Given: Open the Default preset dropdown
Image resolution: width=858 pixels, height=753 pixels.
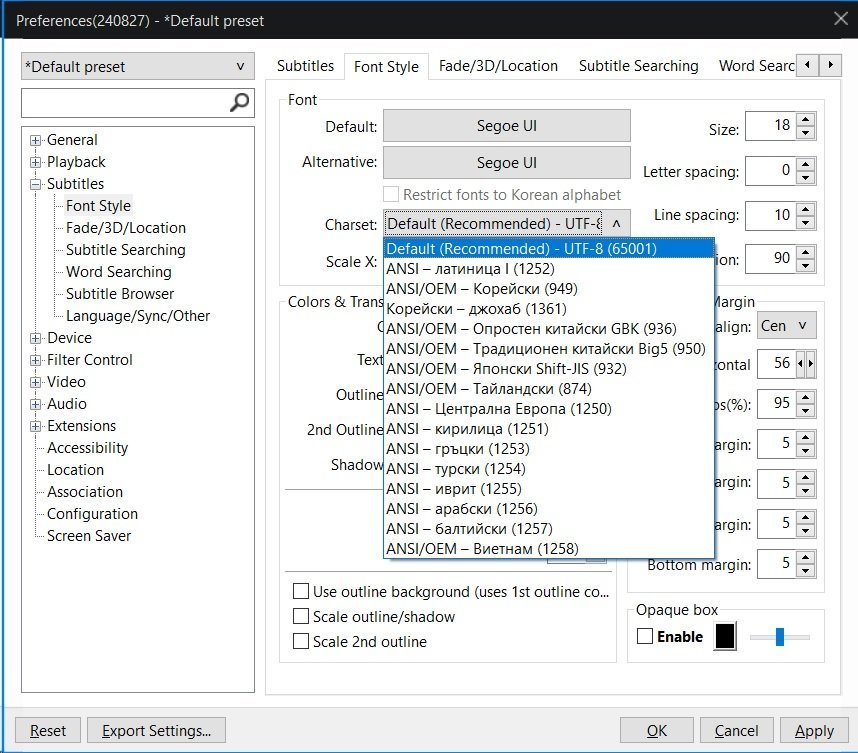Looking at the screenshot, I should click(x=137, y=67).
